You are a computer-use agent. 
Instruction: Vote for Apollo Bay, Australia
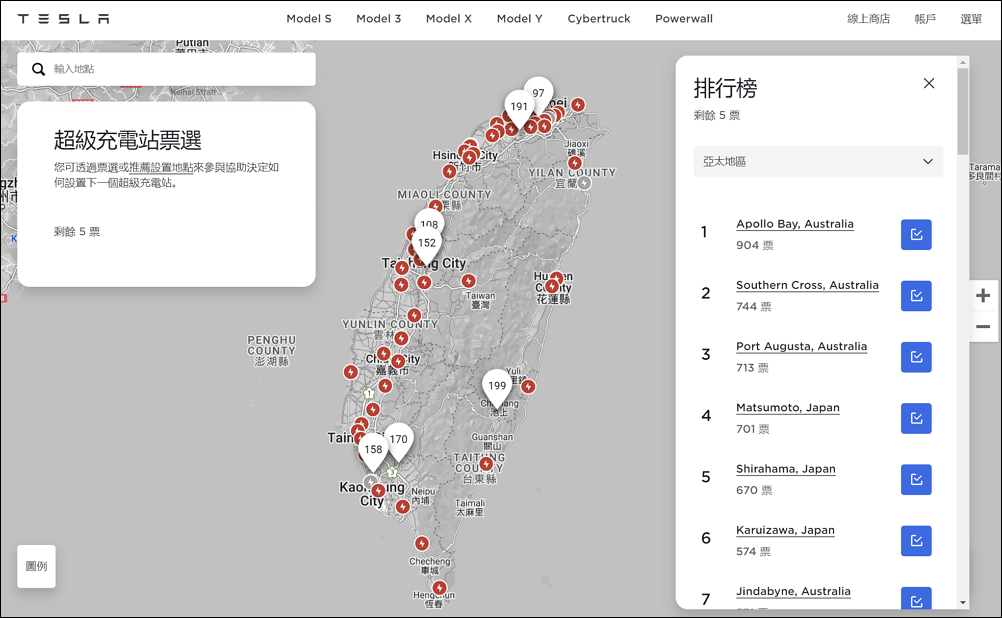pos(916,235)
